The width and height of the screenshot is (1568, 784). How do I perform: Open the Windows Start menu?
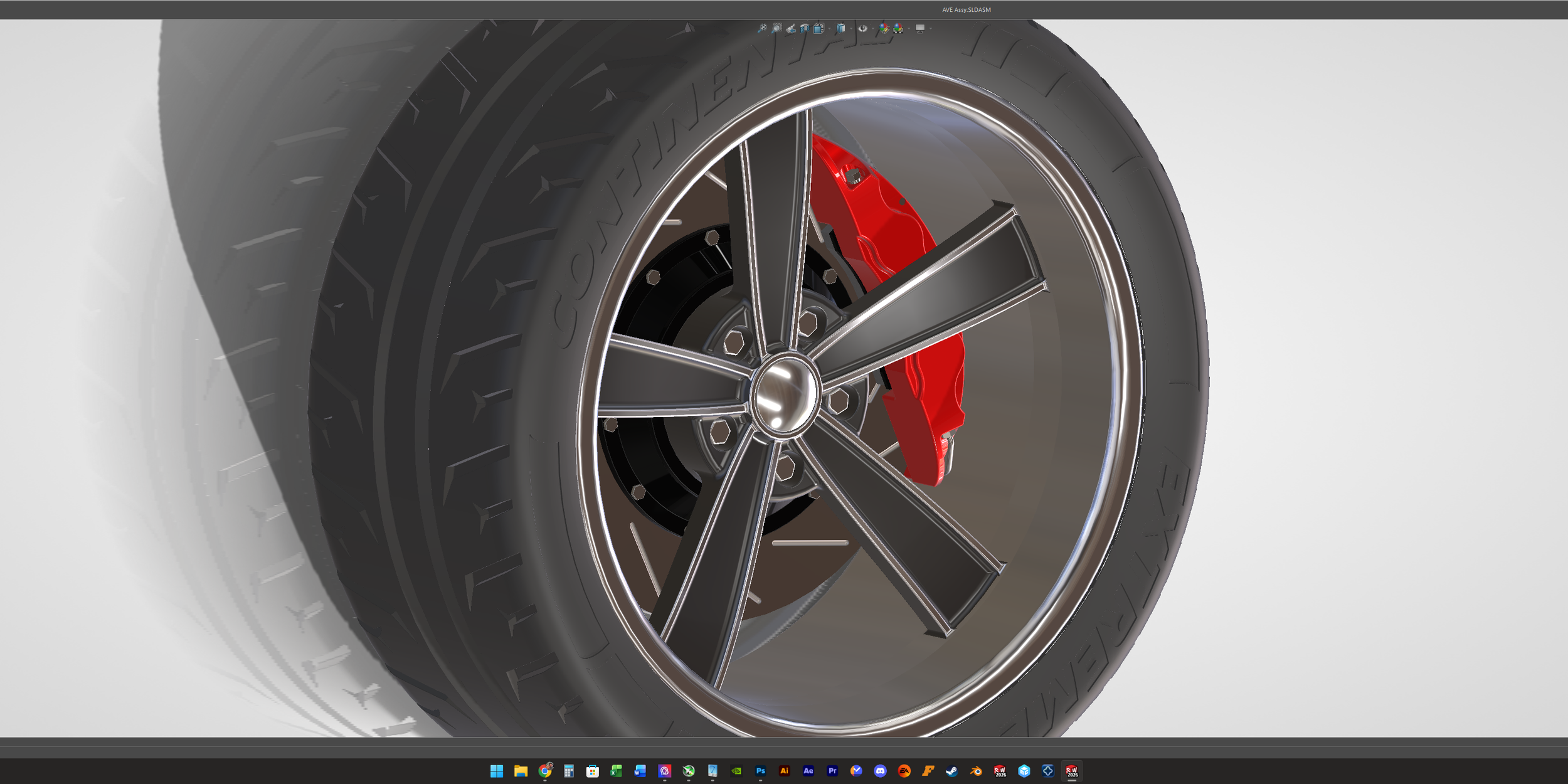(497, 771)
